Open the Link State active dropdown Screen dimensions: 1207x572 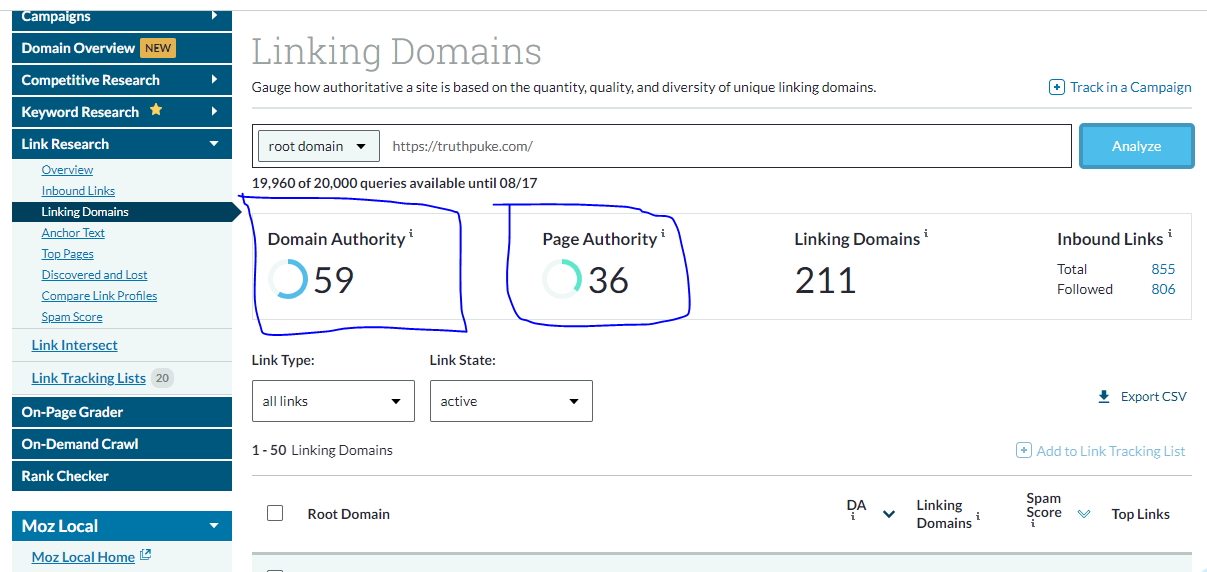pos(511,401)
